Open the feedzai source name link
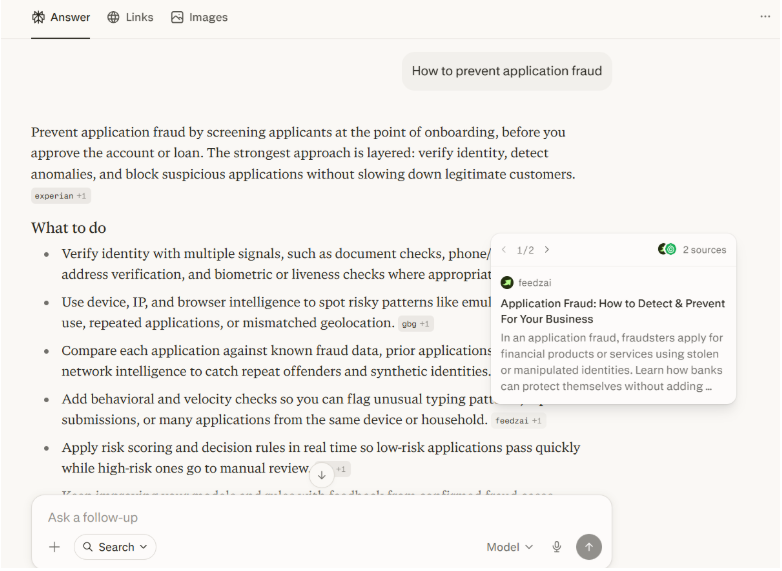 535,283
